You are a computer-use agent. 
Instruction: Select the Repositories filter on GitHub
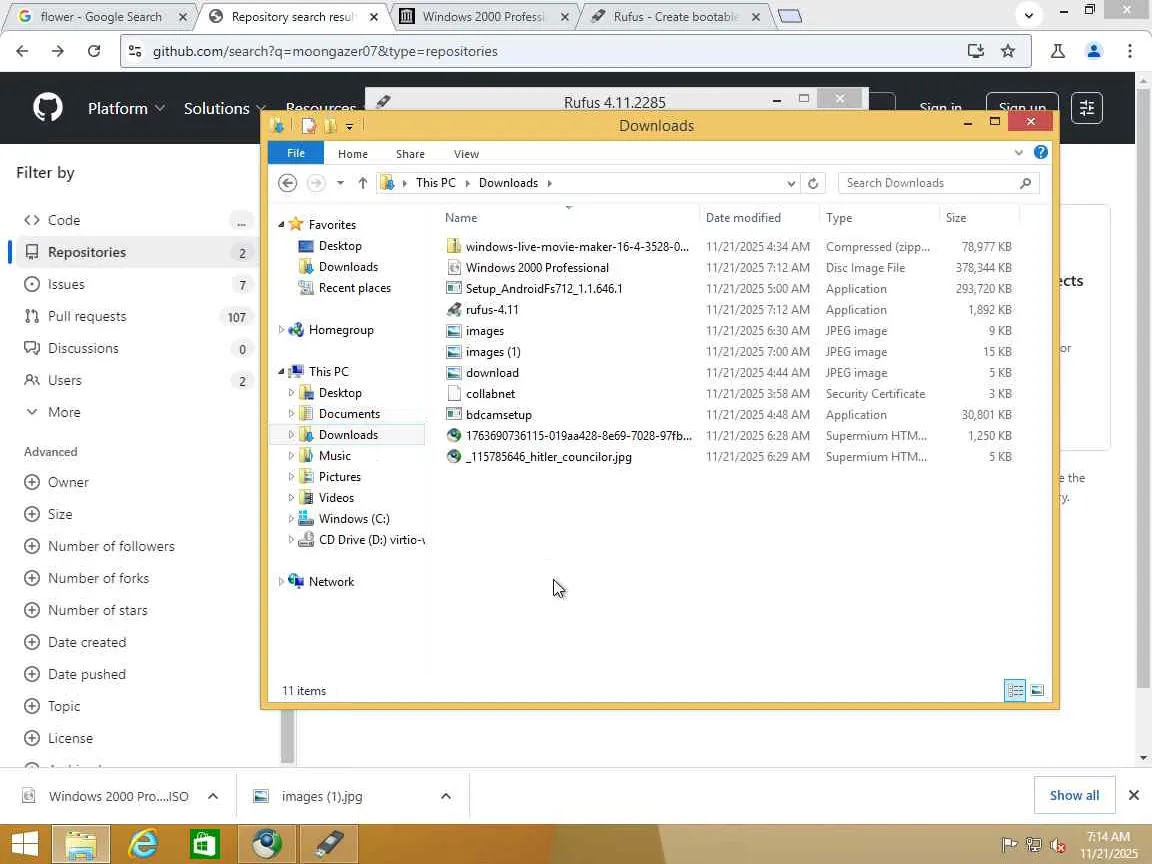[x=135, y=252]
